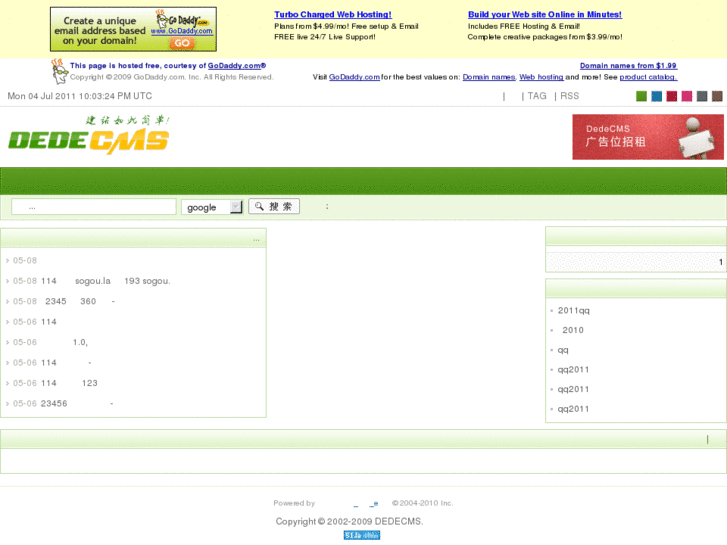Open the RSS feed link
Image resolution: width=727 pixels, height=545 pixels.
coord(569,96)
